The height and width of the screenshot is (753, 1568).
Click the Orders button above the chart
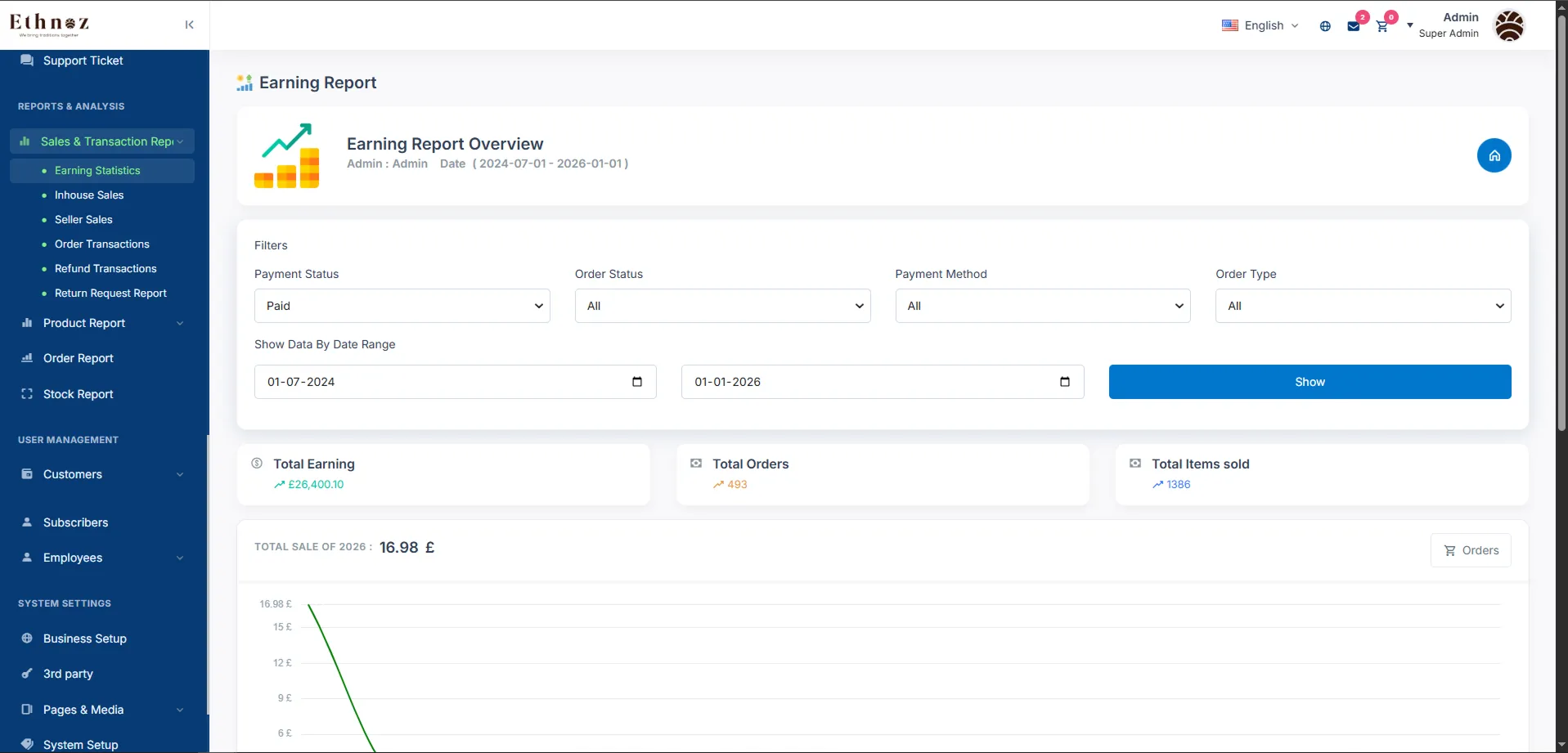pos(1471,550)
